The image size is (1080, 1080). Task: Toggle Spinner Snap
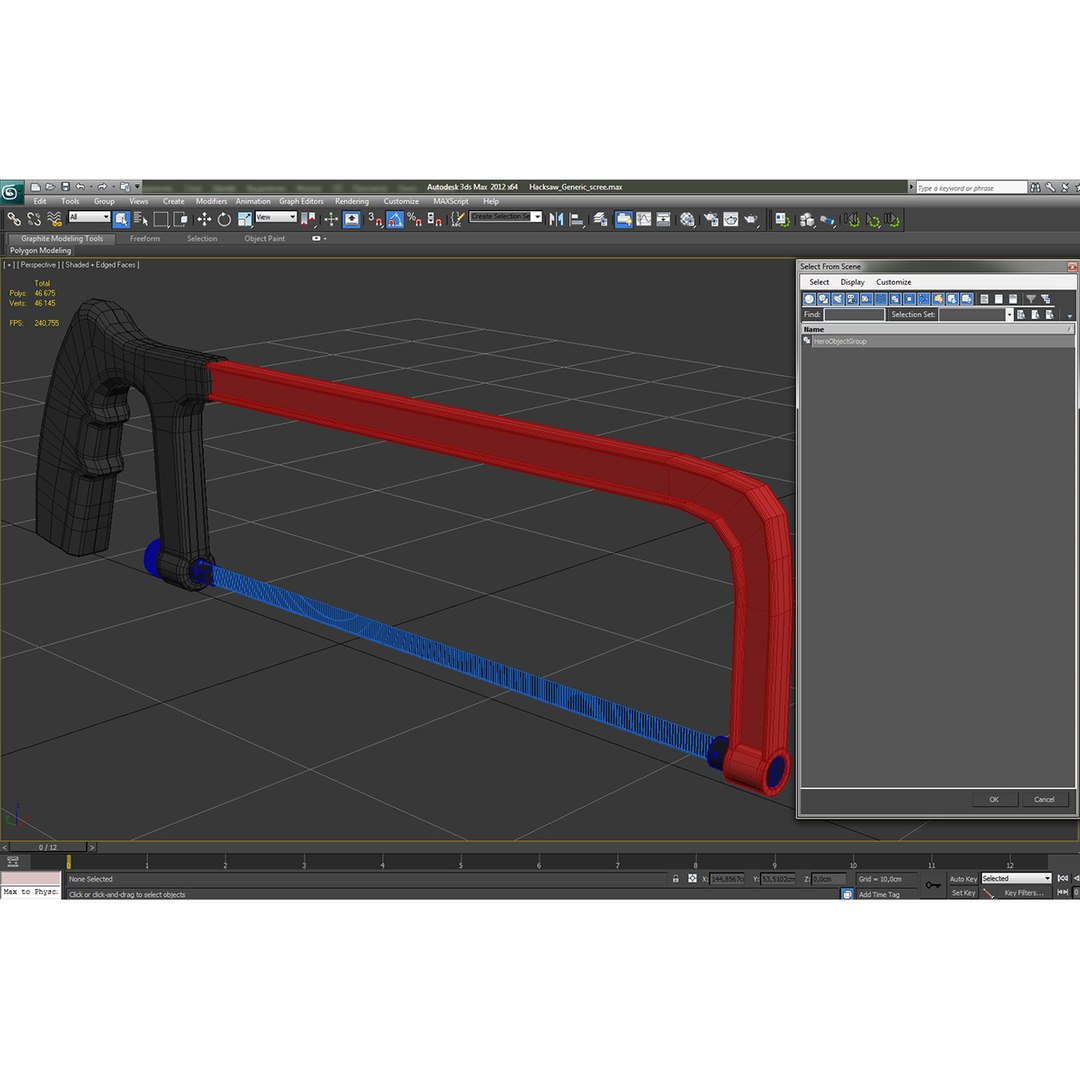(x=435, y=219)
